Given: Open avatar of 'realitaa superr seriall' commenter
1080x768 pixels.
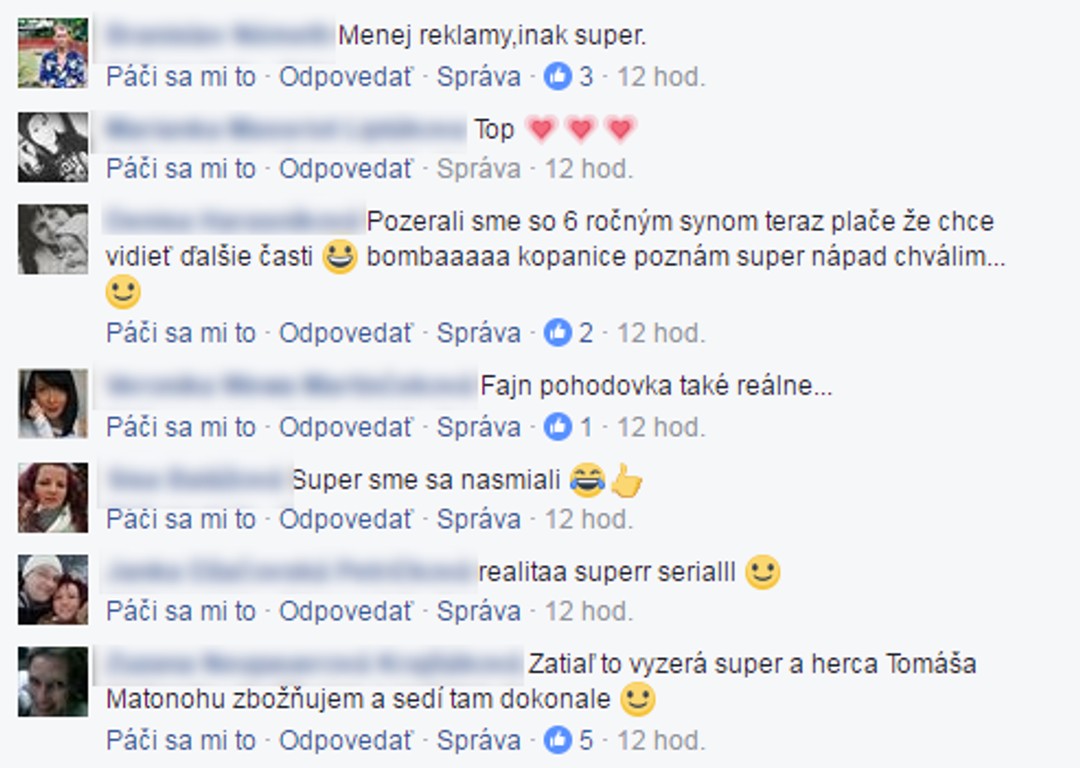Looking at the screenshot, I should (53, 590).
